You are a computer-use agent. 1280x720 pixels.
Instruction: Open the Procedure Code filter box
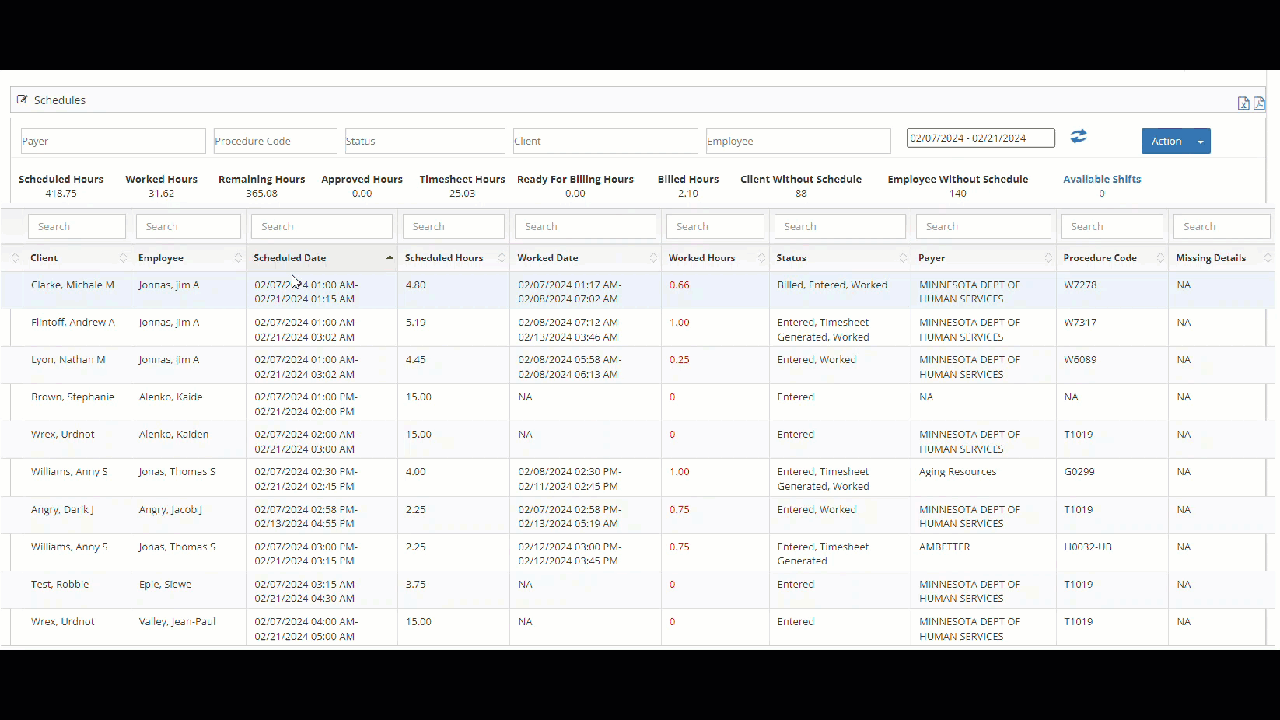275,141
